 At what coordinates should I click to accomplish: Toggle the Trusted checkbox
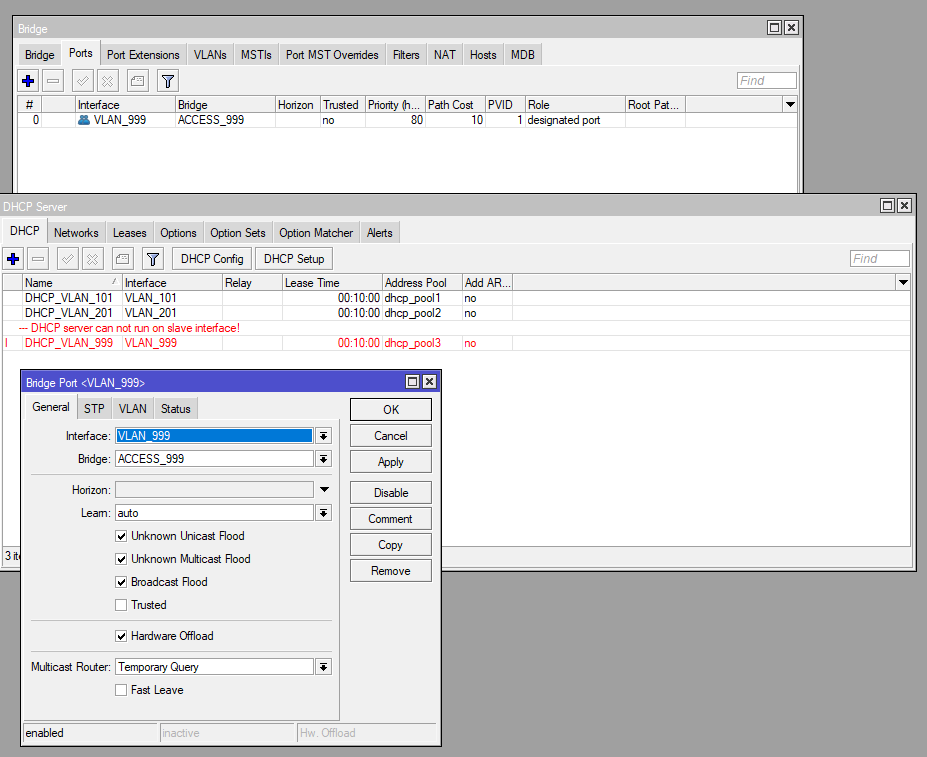tap(121, 605)
